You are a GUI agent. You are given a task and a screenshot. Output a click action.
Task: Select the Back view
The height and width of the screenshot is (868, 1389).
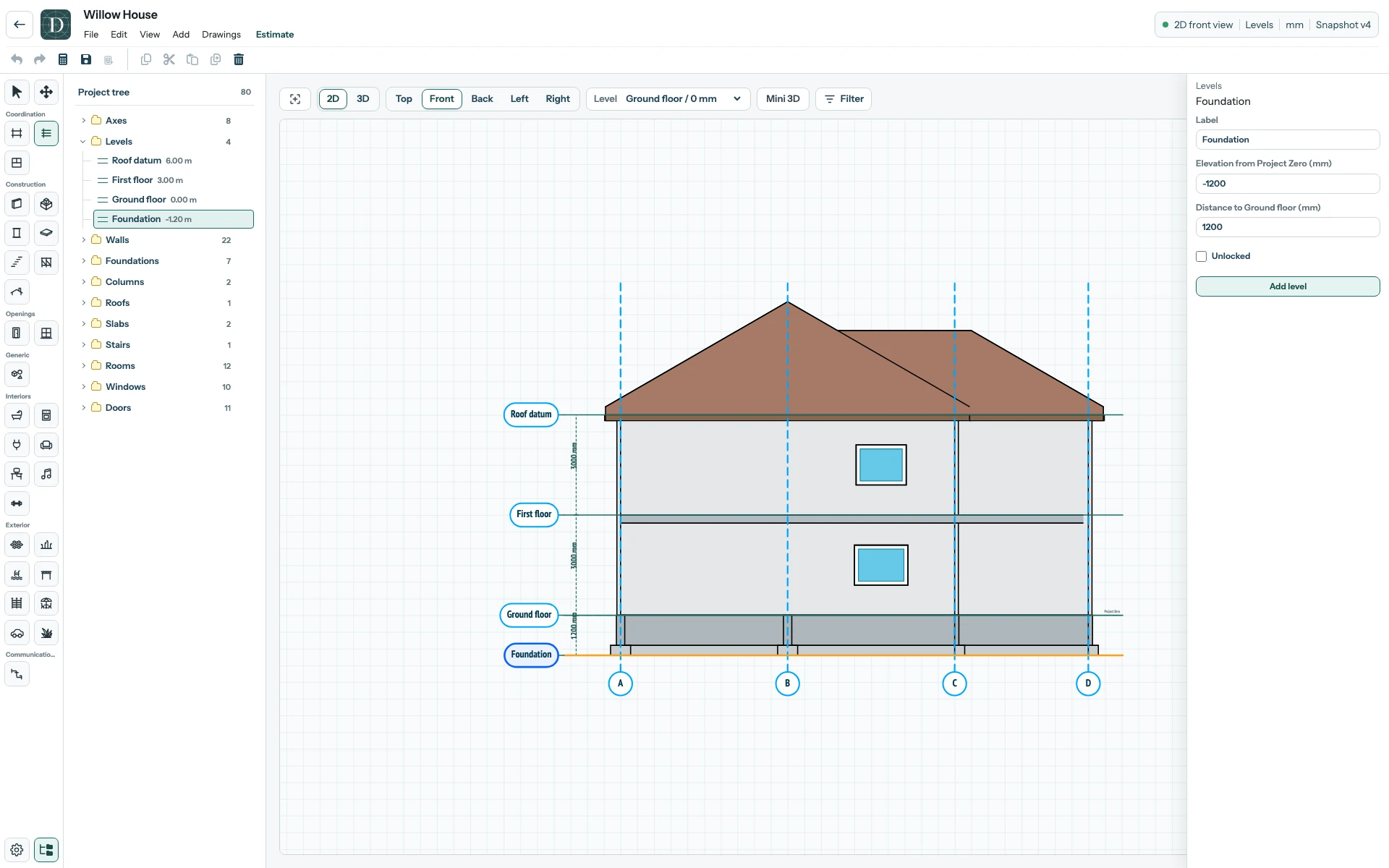482,99
